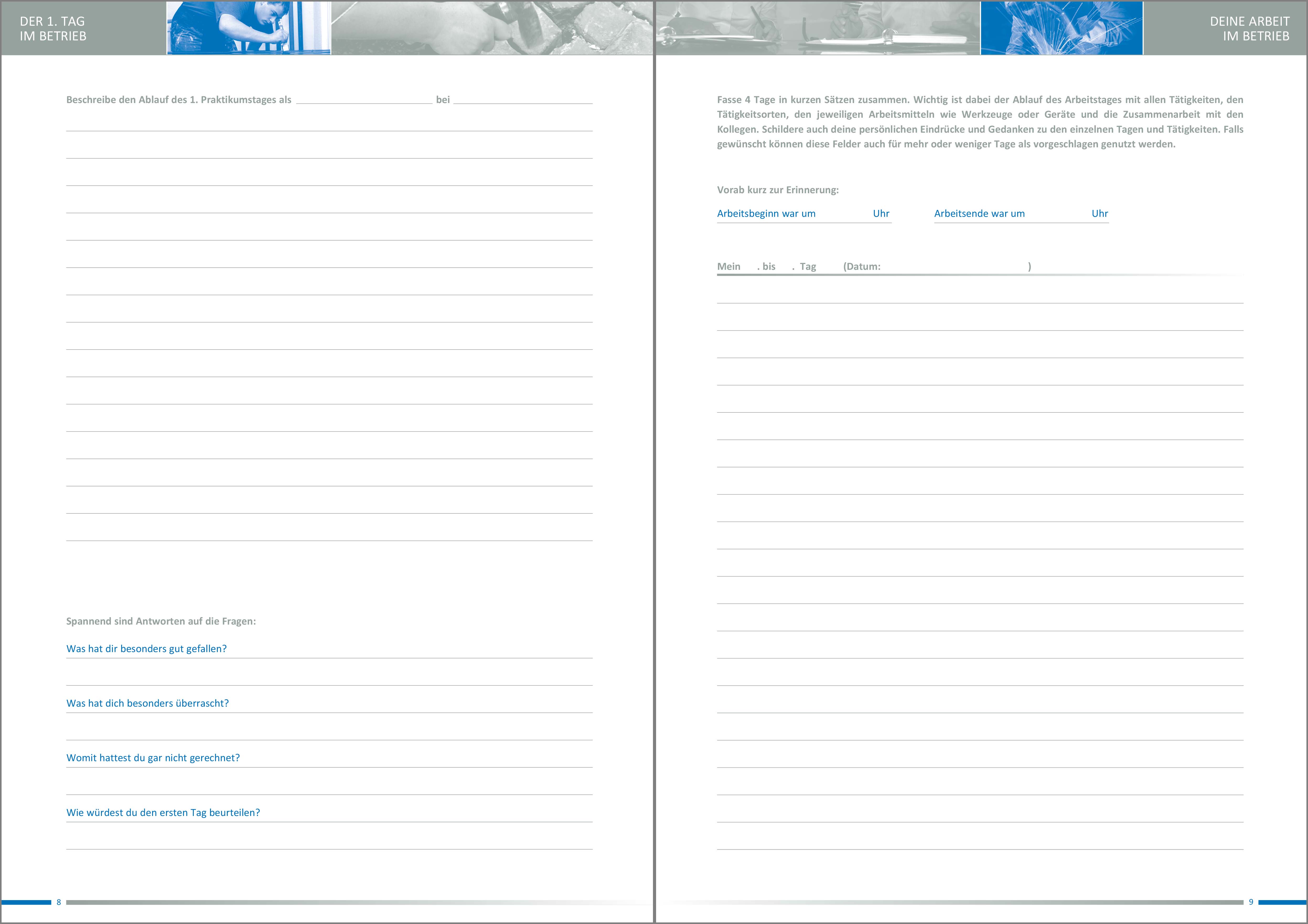Click 'Womit hattest du gar nicht gerechnet?'
This screenshot has width=1308, height=924.
pyautogui.click(x=153, y=758)
